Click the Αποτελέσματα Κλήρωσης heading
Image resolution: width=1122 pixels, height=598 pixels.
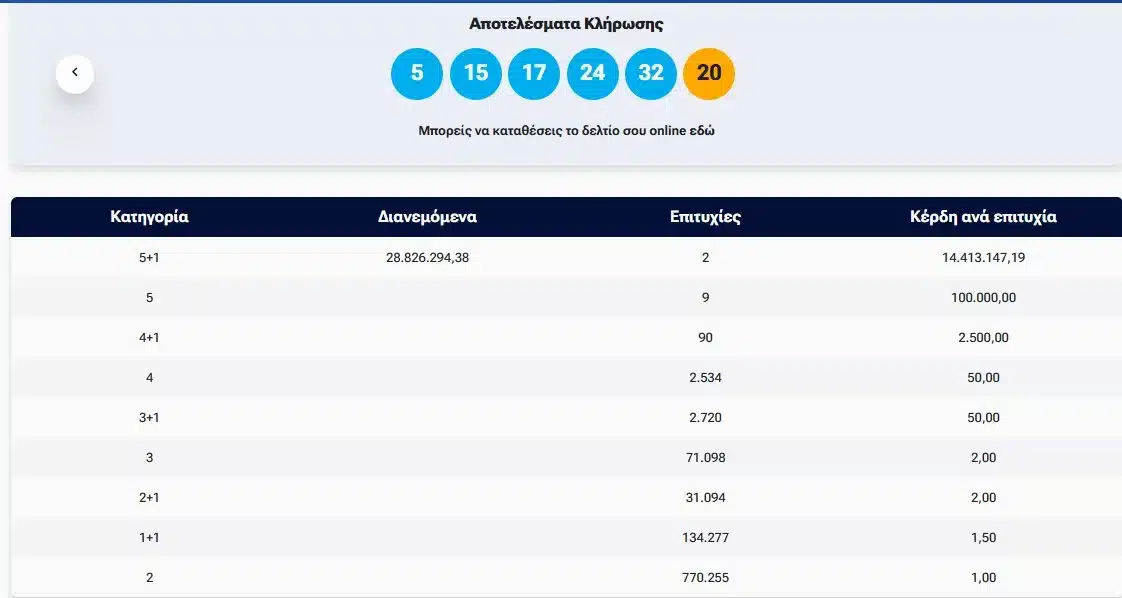click(x=566, y=24)
